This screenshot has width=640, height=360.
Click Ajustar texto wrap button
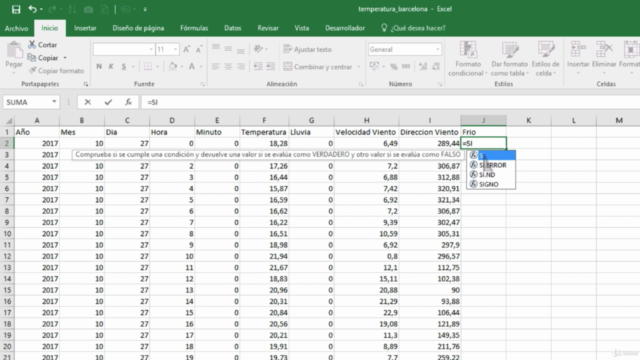[308, 49]
